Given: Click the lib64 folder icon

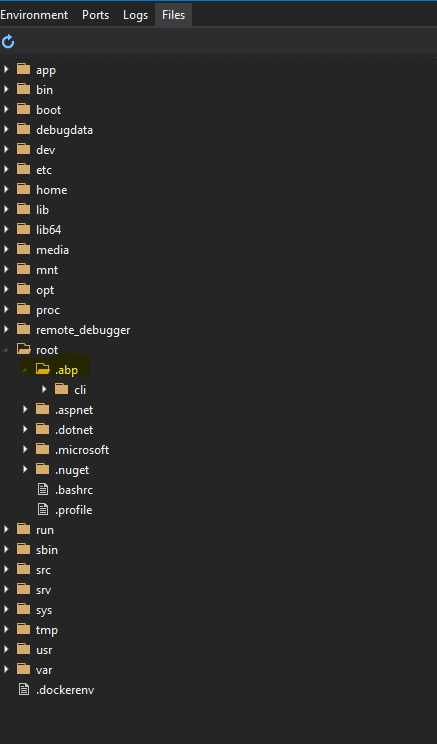Looking at the screenshot, I should (23, 229).
